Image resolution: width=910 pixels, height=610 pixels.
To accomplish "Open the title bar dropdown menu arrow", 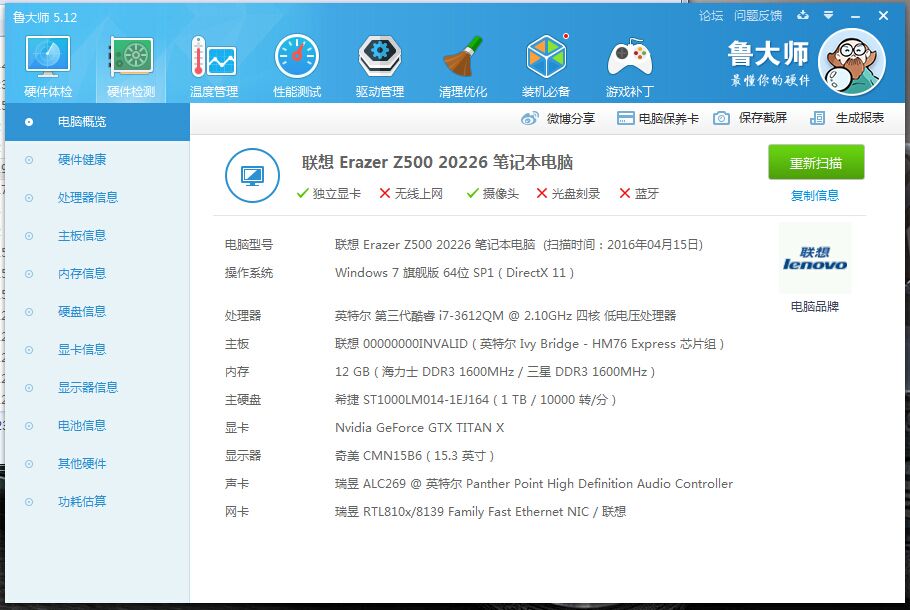I will (x=829, y=15).
